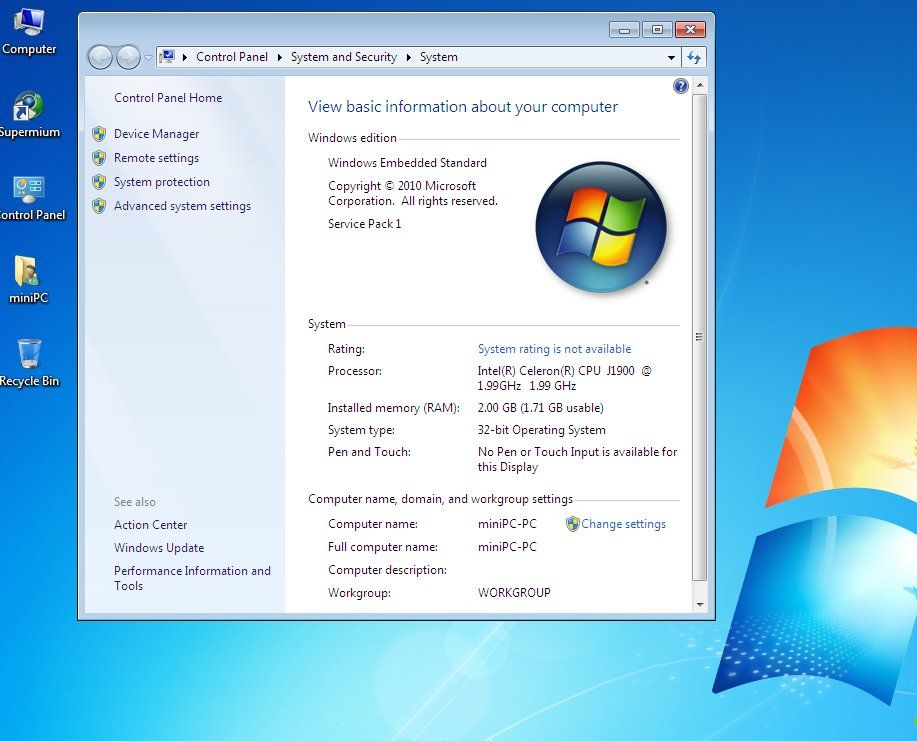Image resolution: width=917 pixels, height=741 pixels.
Task: Click the computer icon in address bar
Action: (168, 57)
